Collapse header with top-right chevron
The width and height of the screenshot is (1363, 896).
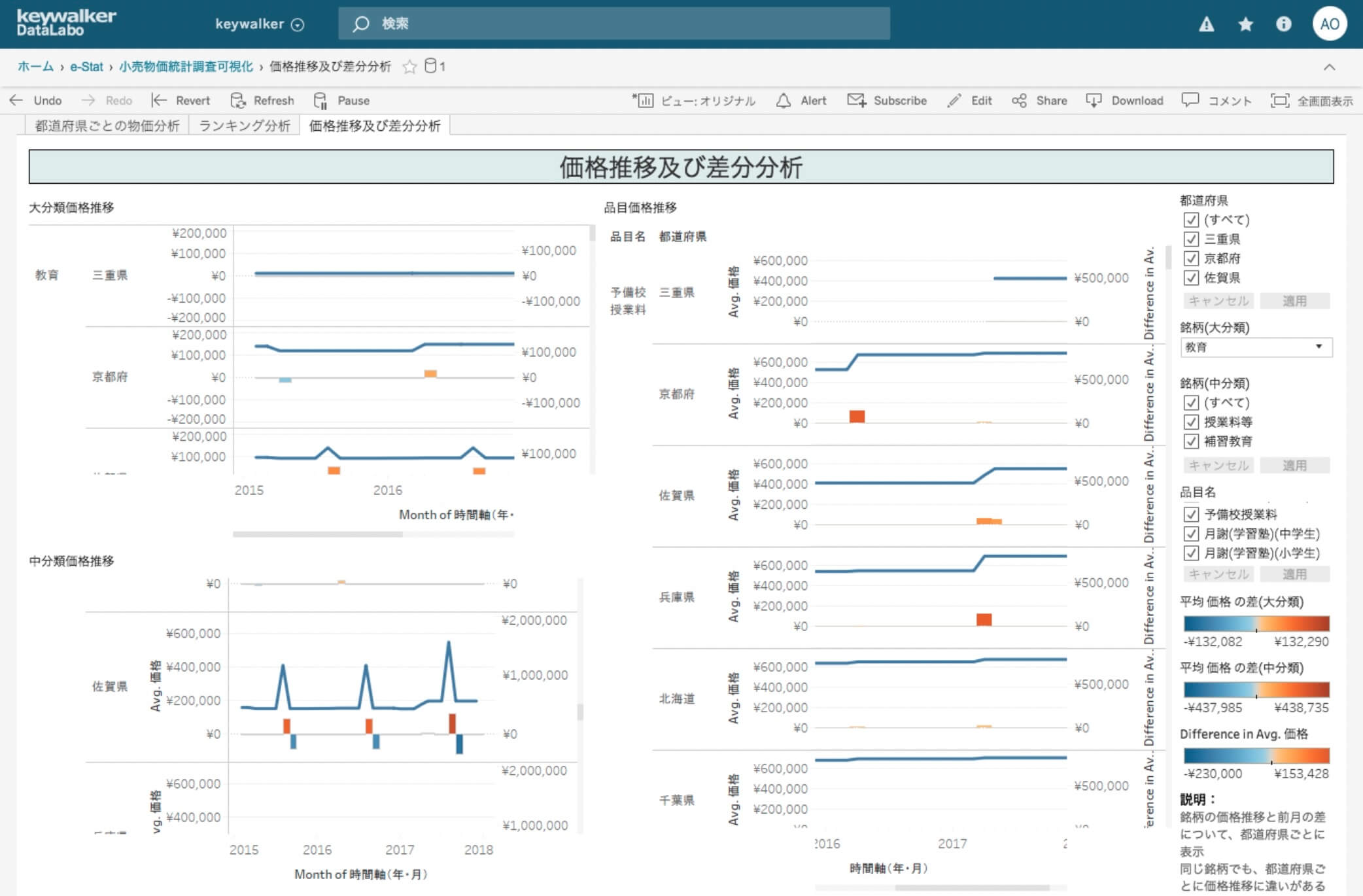click(x=1329, y=67)
